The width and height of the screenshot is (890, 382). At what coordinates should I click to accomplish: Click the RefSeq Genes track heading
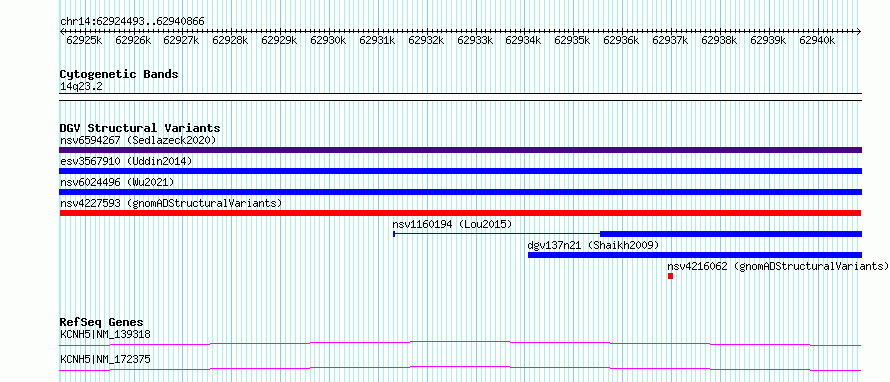(x=102, y=322)
